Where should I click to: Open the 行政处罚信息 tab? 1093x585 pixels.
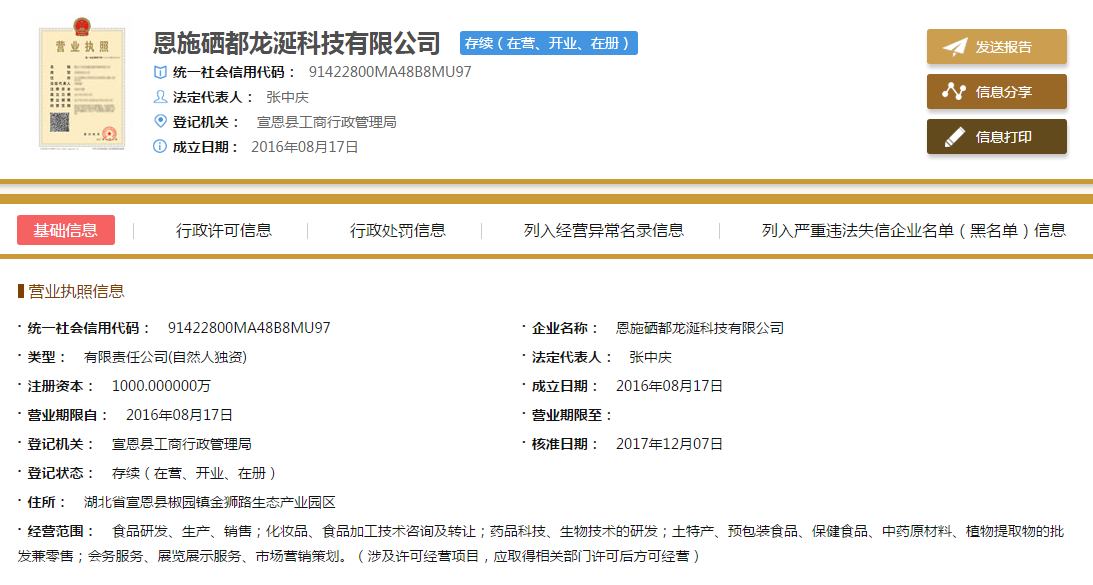(x=398, y=230)
